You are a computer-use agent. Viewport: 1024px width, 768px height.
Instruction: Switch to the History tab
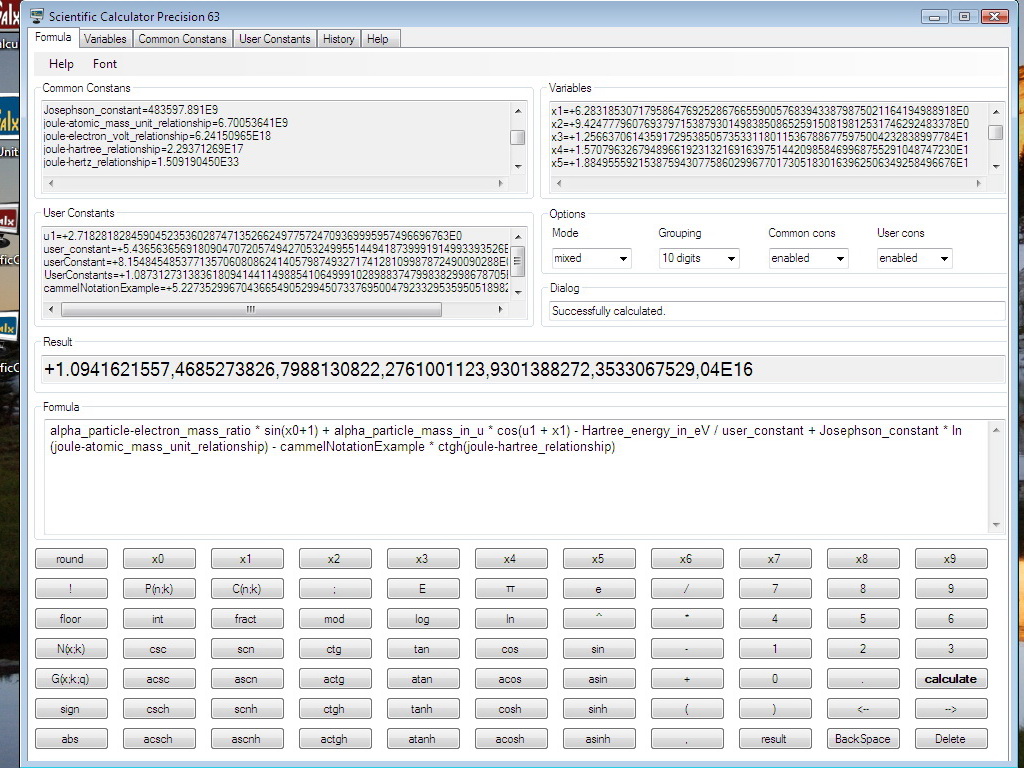click(338, 39)
